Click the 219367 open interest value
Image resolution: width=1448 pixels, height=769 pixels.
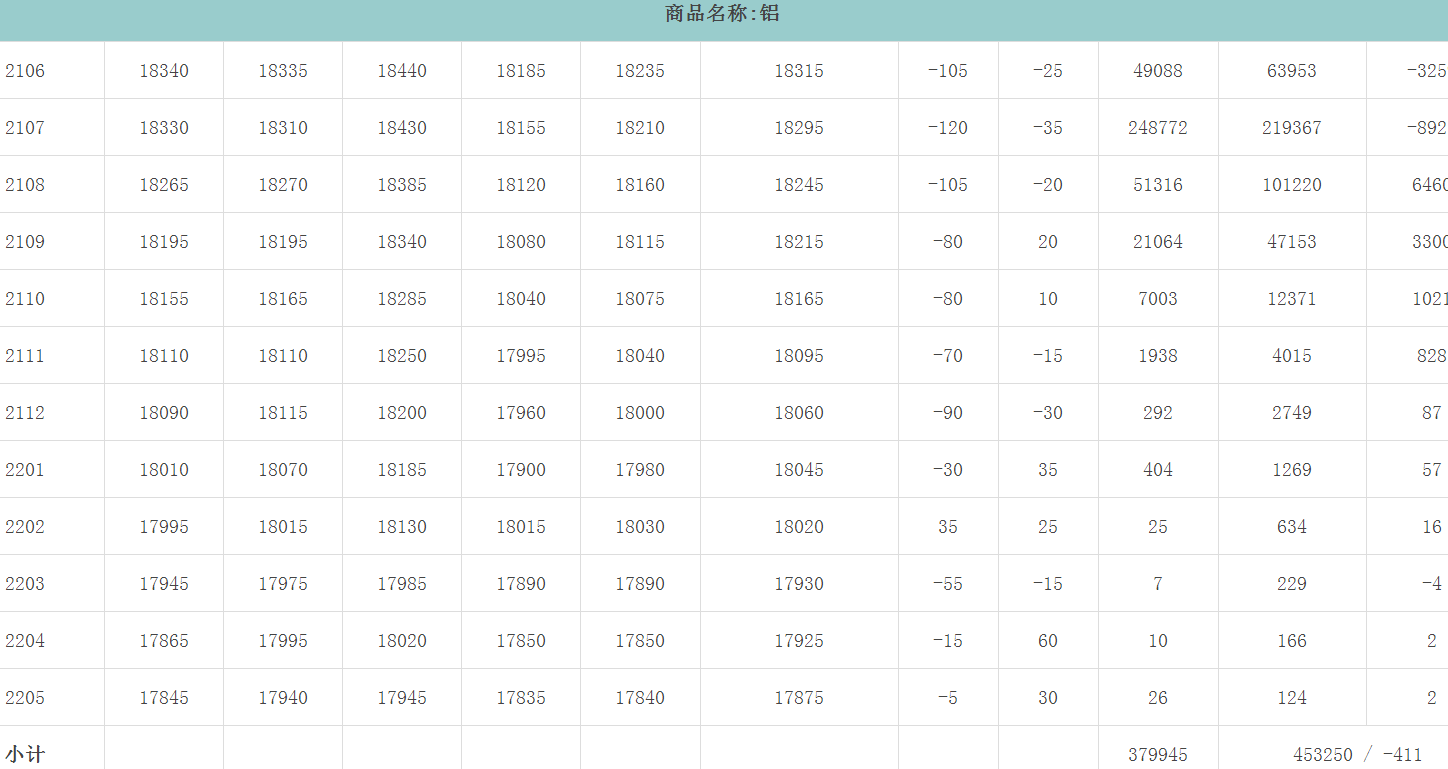(x=1292, y=128)
